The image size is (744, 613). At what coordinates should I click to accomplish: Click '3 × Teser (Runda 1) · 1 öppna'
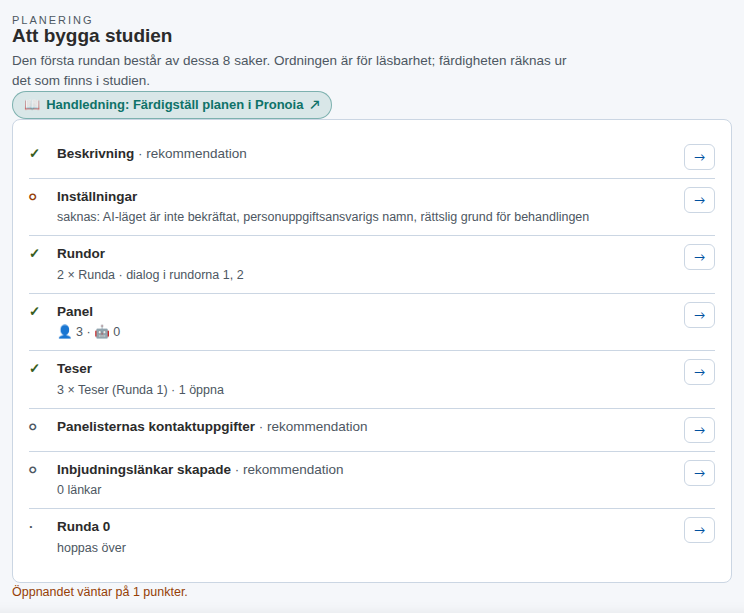140,390
